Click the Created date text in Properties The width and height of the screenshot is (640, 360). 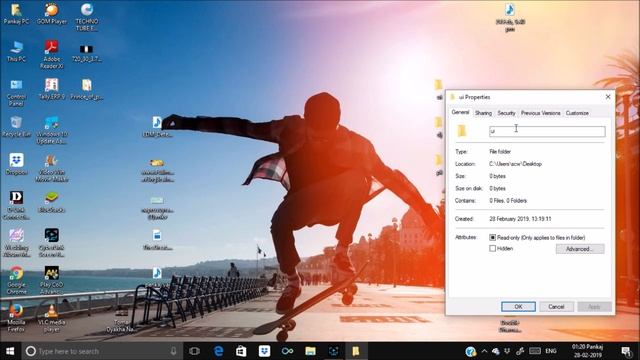pos(520,219)
